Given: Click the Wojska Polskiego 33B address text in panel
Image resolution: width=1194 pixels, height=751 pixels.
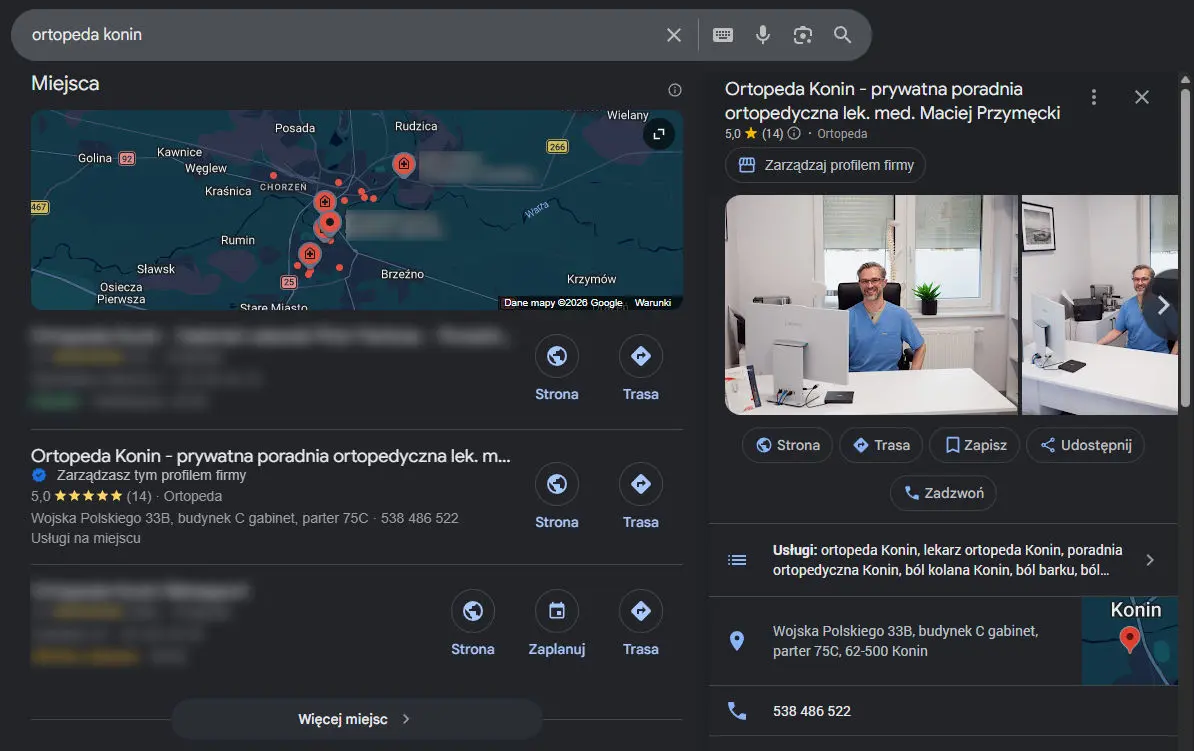Looking at the screenshot, I should click(905, 641).
